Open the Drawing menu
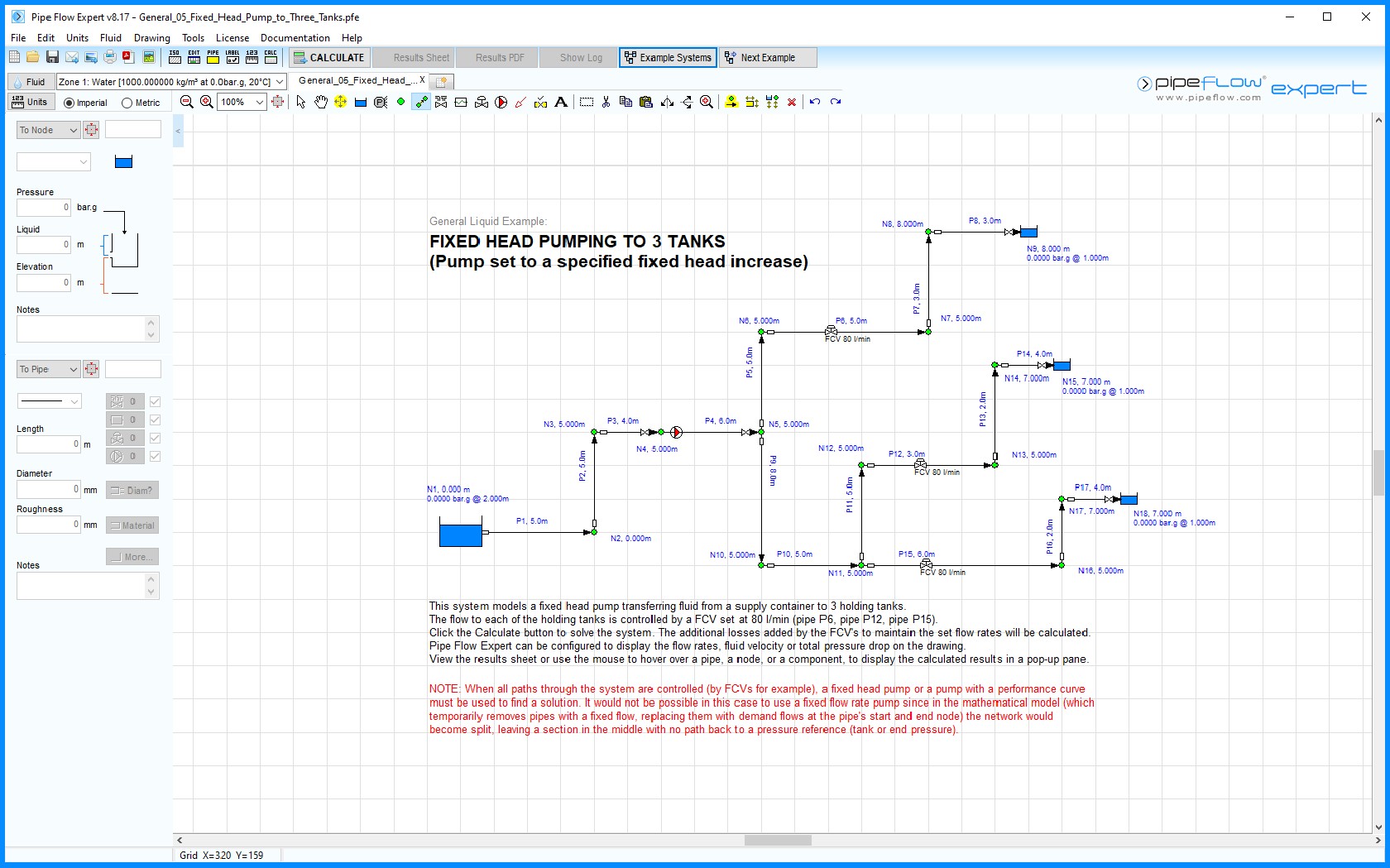This screenshot has width=1390, height=868. [x=152, y=38]
